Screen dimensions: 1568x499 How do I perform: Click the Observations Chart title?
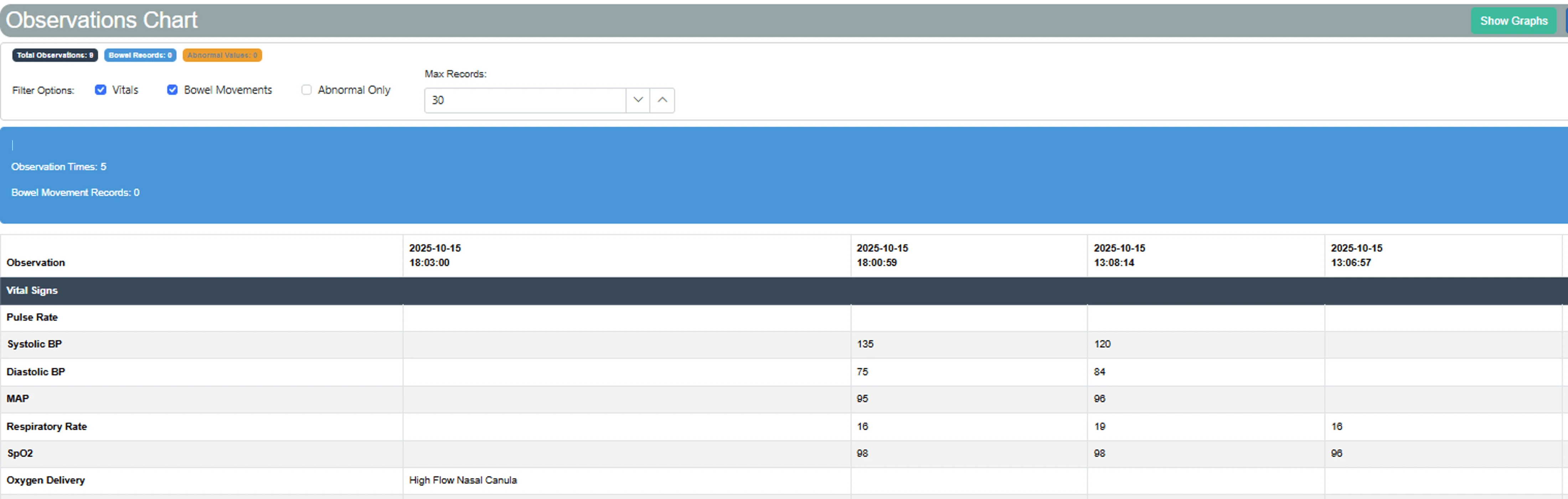click(102, 20)
